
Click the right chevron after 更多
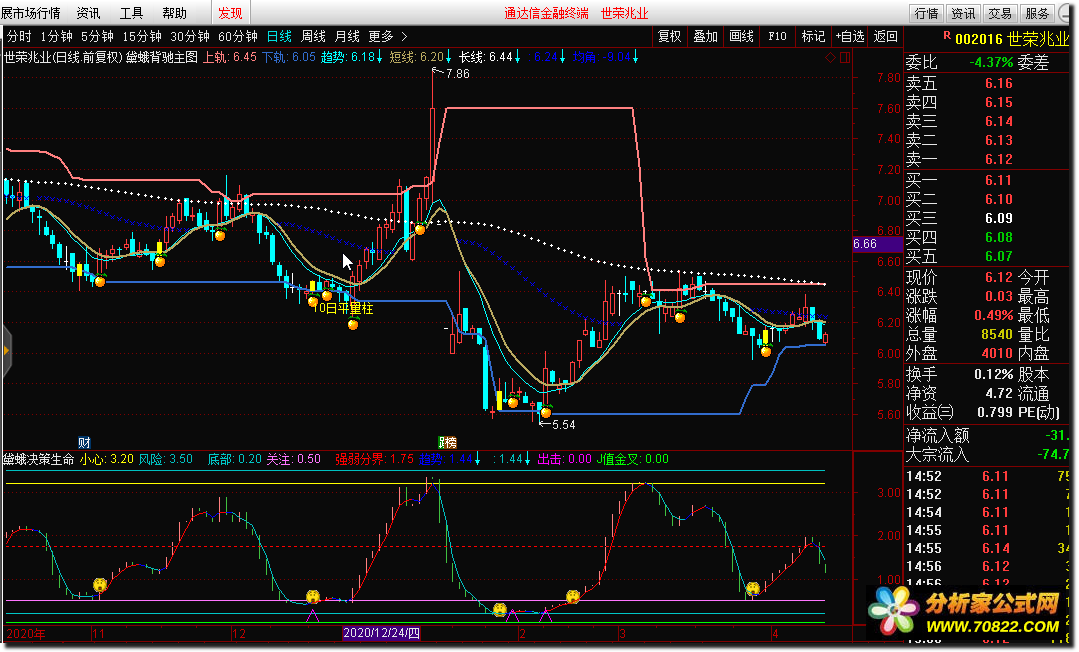pos(404,36)
